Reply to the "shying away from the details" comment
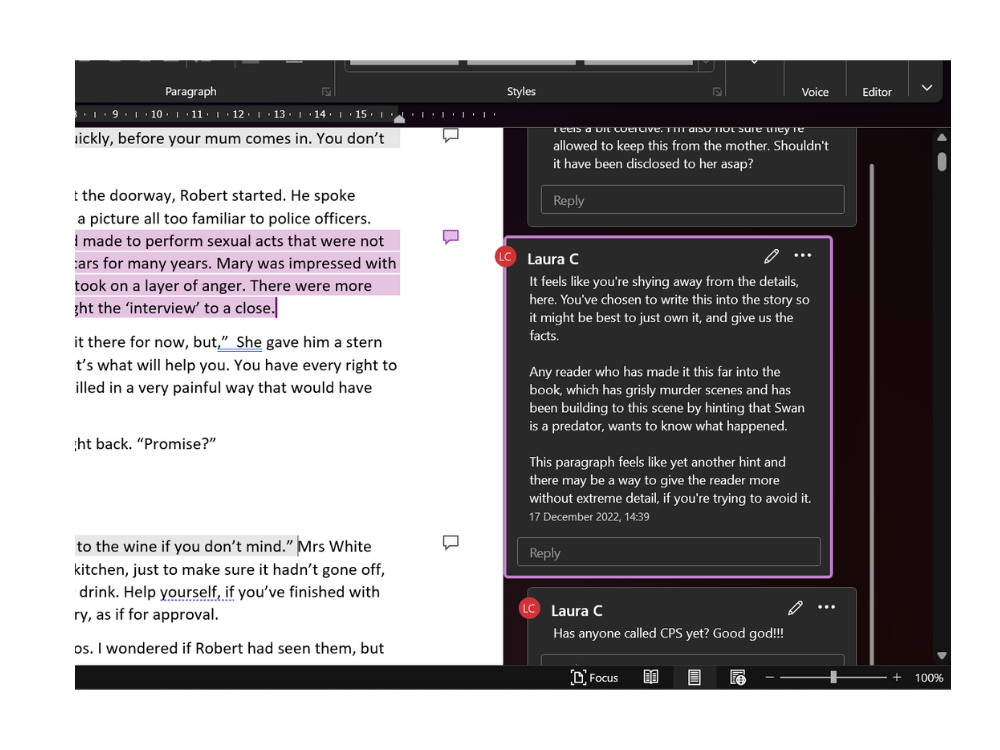 click(x=668, y=552)
